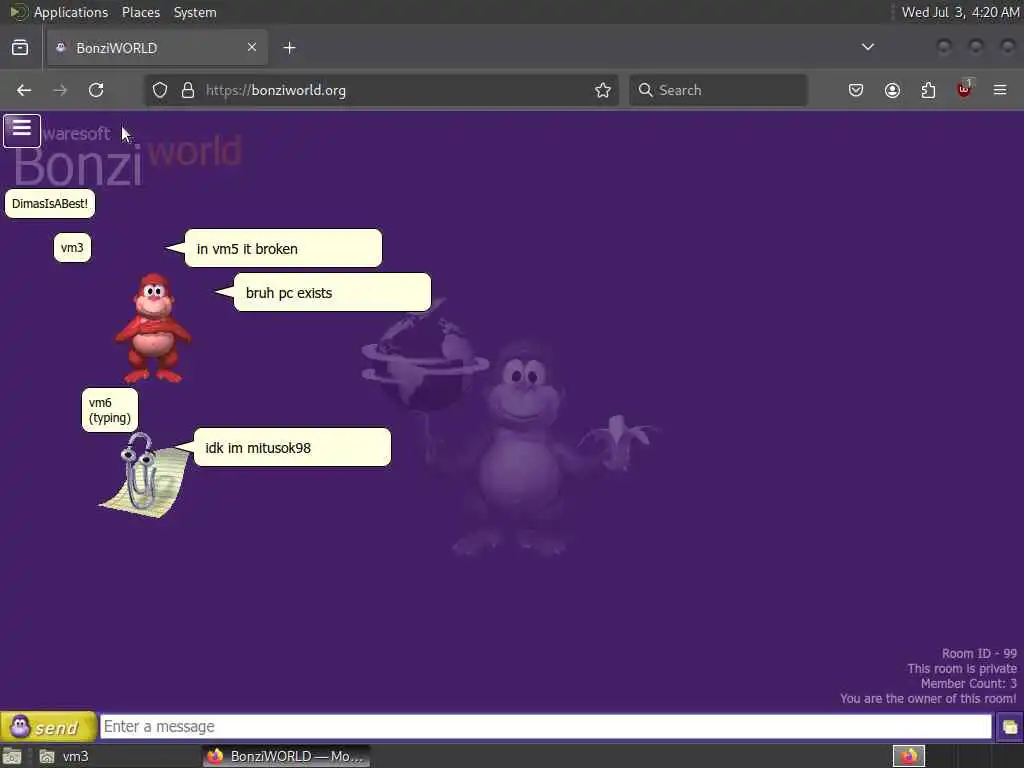Click the "bruh pc exists" speech bubble
1024x768 pixels.
(332, 293)
